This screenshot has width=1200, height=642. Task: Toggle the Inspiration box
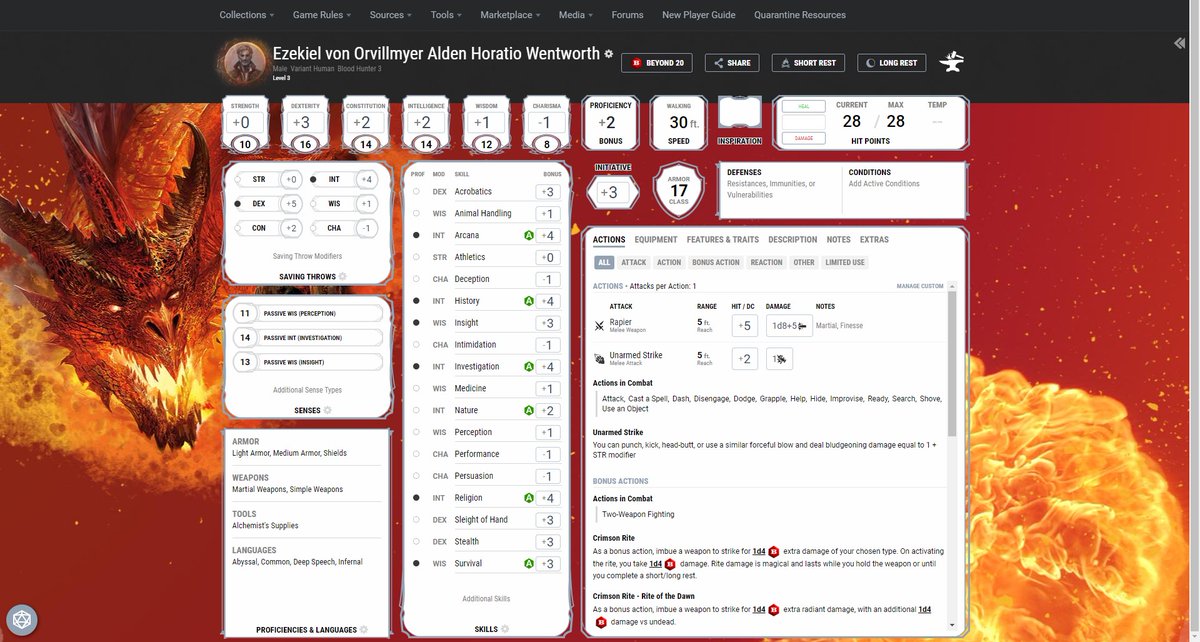(740, 114)
